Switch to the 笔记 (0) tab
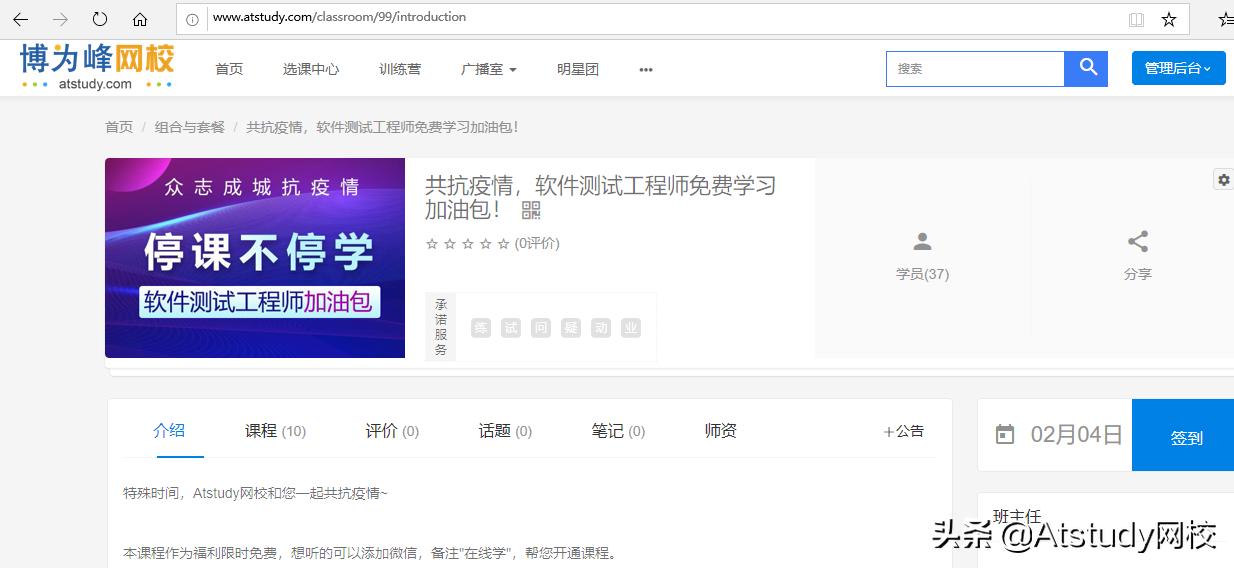Viewport: 1234px width, 568px height. [618, 431]
